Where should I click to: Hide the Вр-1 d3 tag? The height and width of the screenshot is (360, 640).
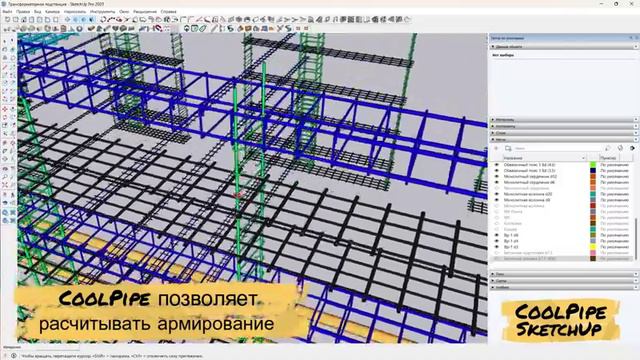(497, 247)
